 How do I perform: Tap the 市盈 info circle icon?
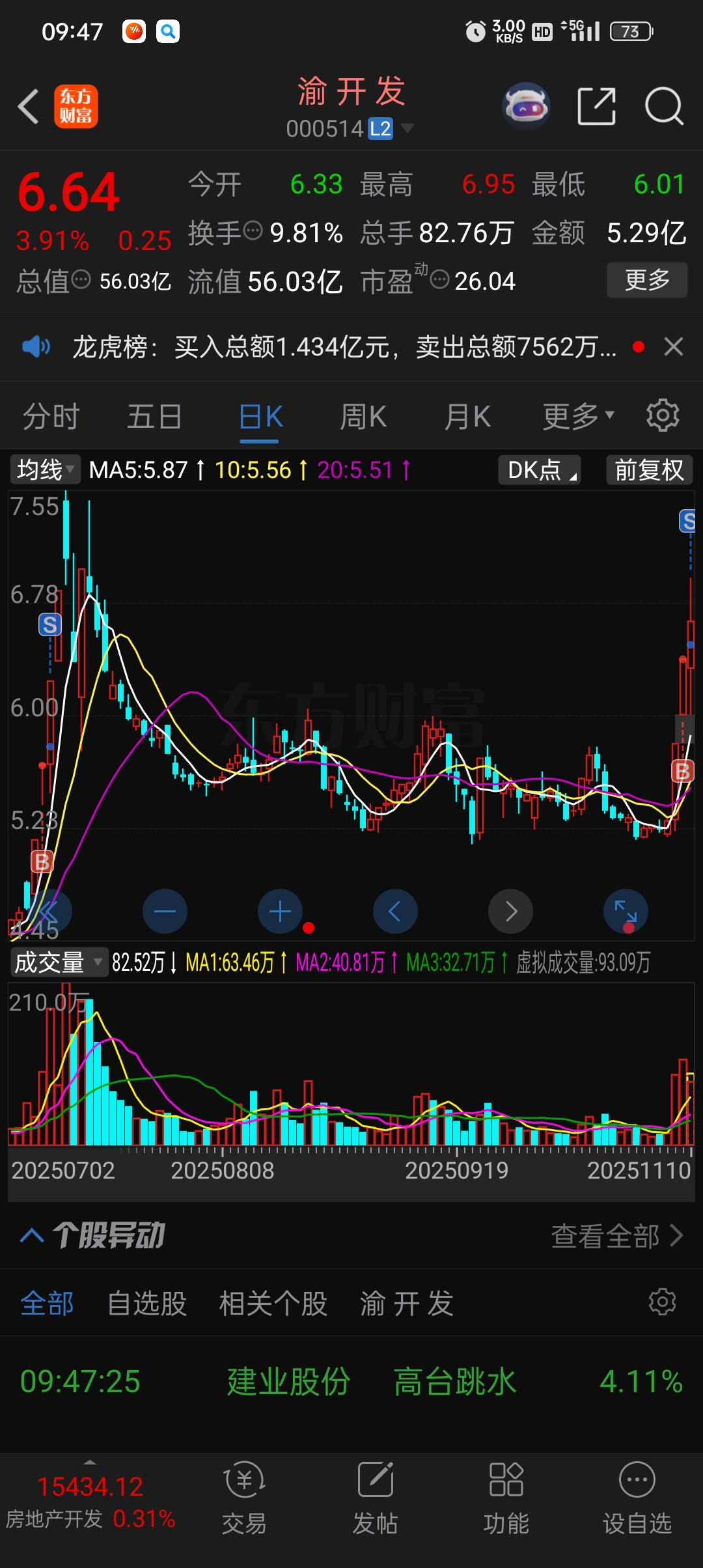(440, 280)
